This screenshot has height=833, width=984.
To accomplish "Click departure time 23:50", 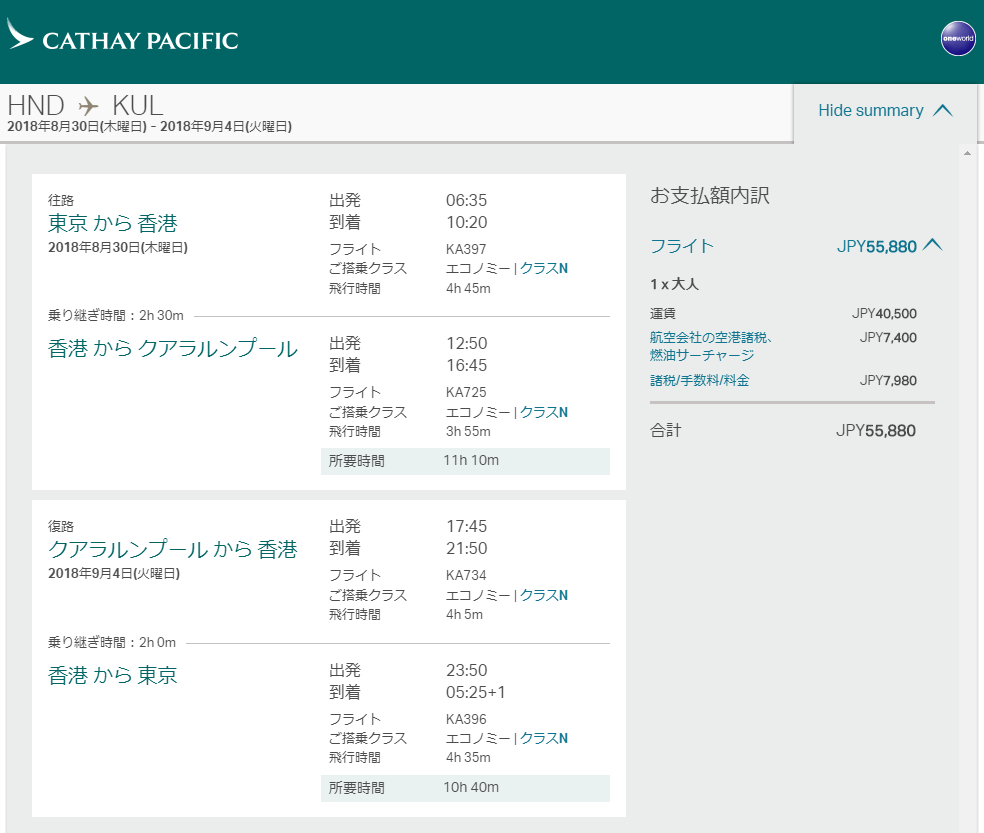I will pyautogui.click(x=466, y=670).
